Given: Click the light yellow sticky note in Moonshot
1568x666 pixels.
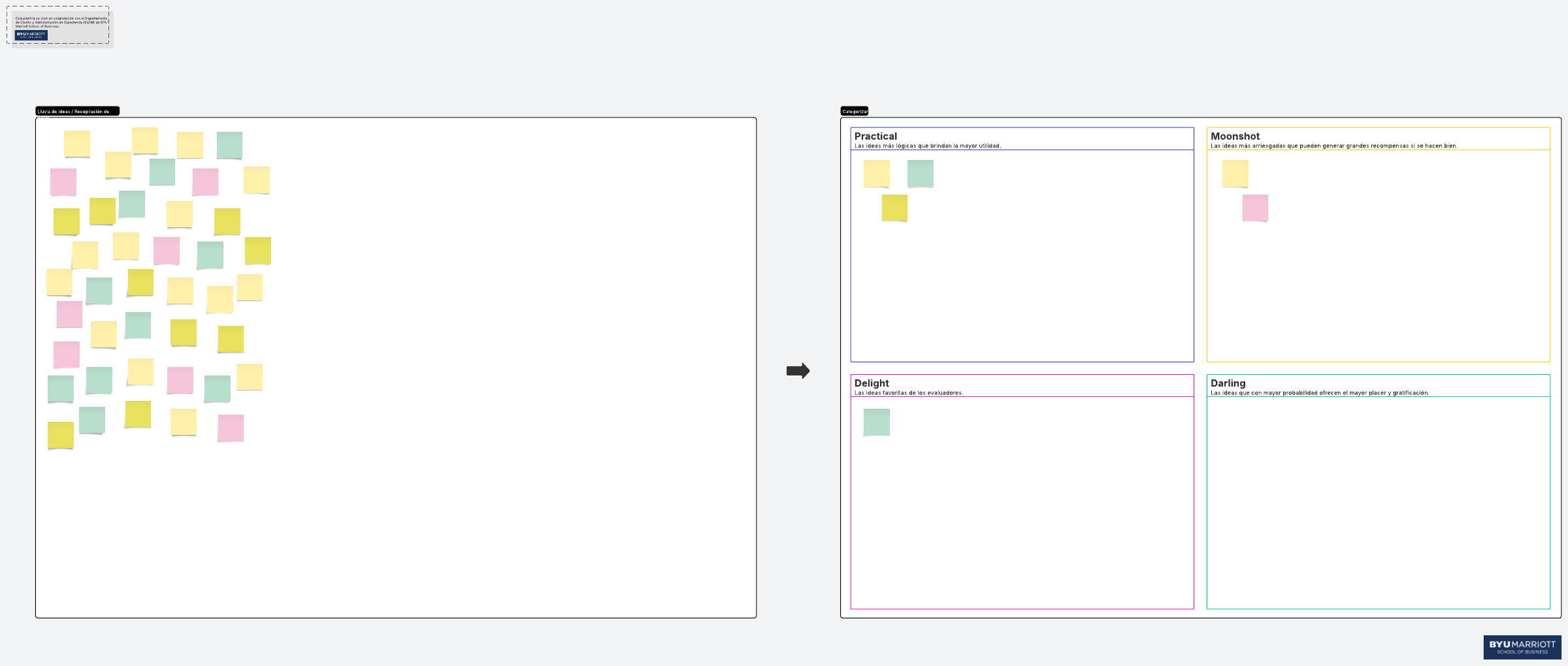Looking at the screenshot, I should [x=1235, y=174].
